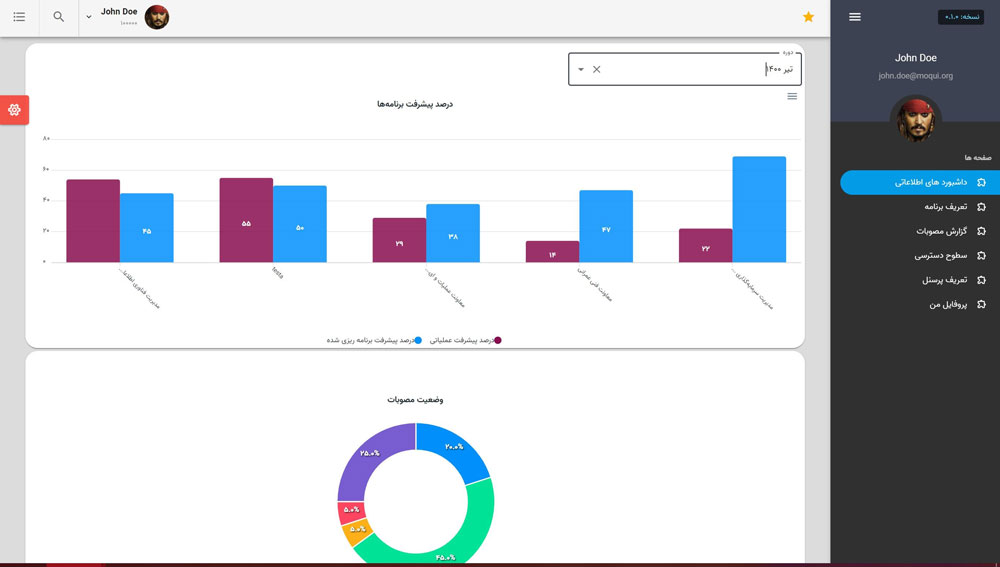The image size is (1000, 567).
Task: Click puzzle icon beside پروفایل من
Action: (x=981, y=304)
